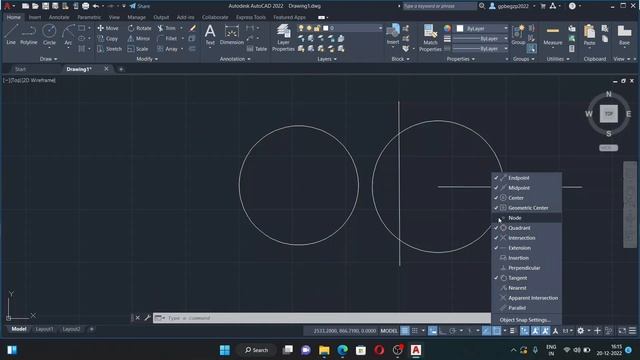This screenshot has height=360, width=640.
Task: Open the Windows Start menu
Action: tap(225, 350)
